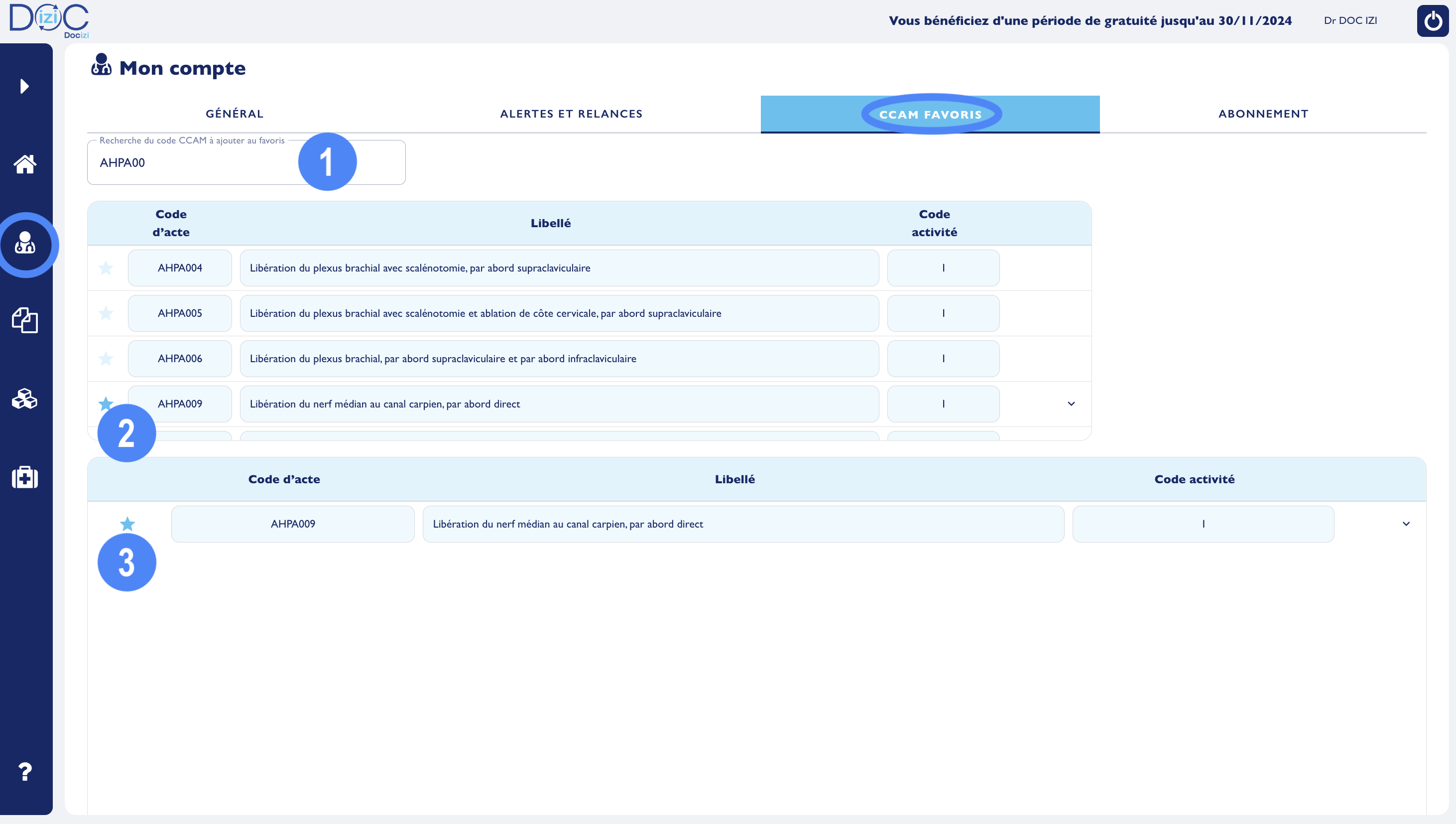Viewport: 1456px width, 824px height.
Task: Click the label 'Libération du plexus brachial avec scalénotomie, par abord supraclaviculaire'
Action: coord(559,268)
